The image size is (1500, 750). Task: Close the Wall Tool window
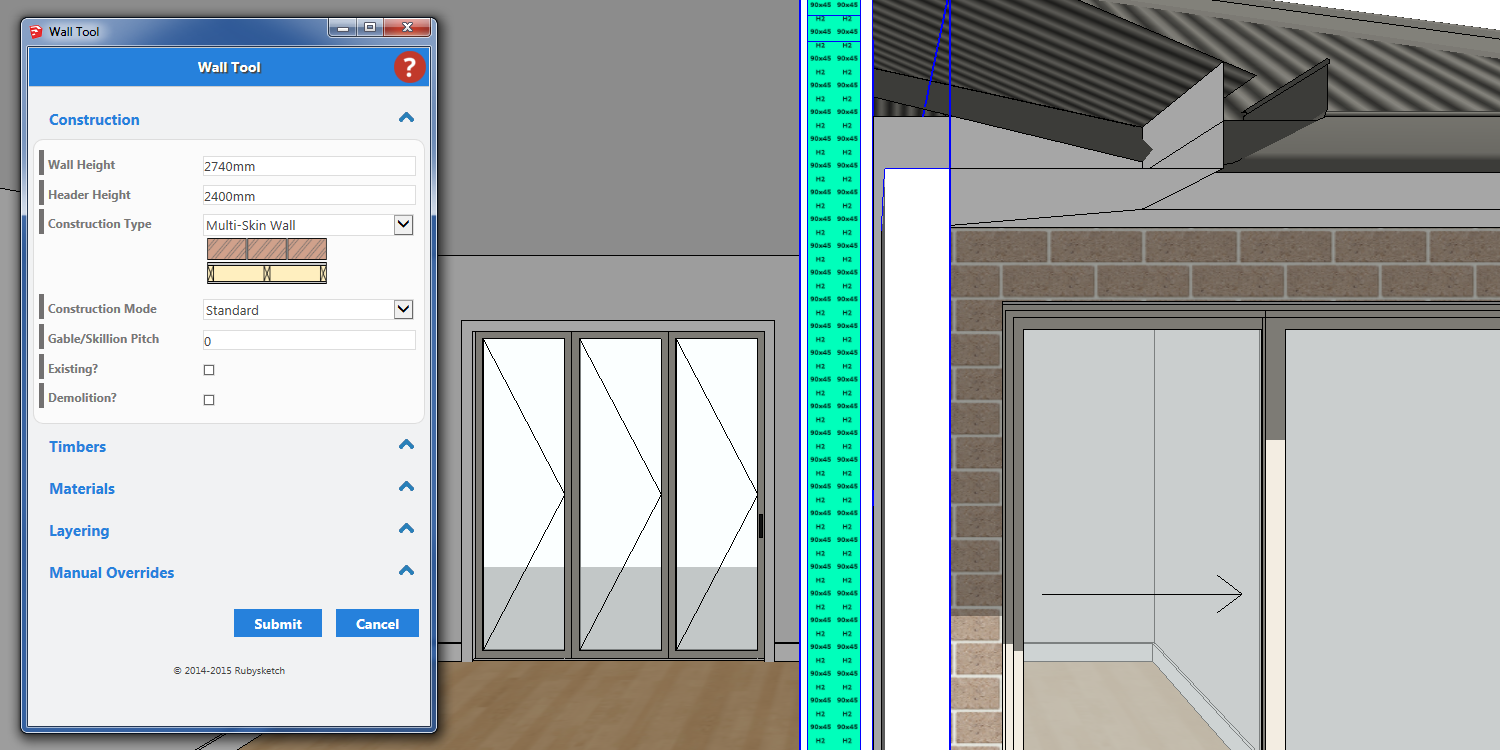(408, 28)
